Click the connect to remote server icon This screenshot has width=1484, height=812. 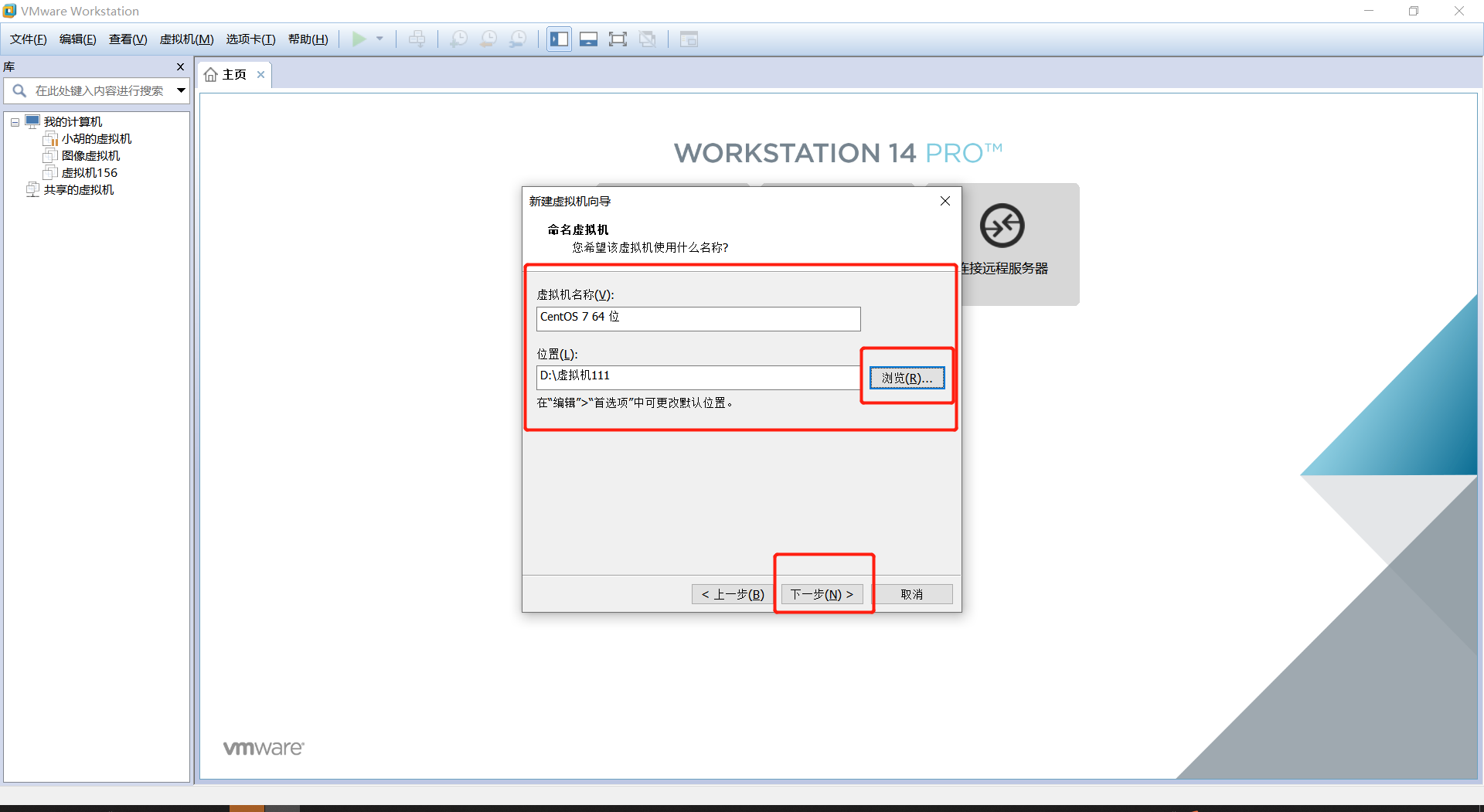tap(1002, 226)
